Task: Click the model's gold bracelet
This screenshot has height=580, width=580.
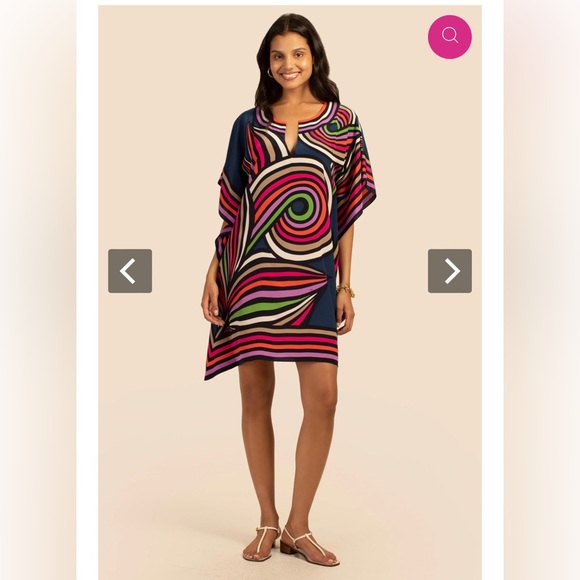Action: coord(346,290)
